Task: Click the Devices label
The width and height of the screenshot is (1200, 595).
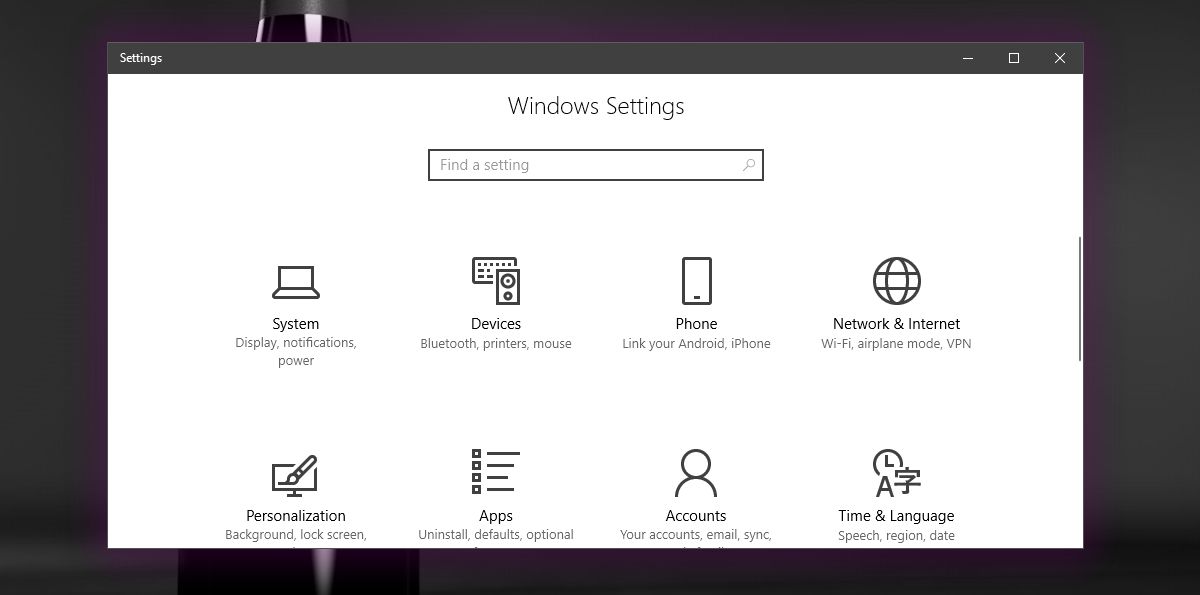Action: [496, 324]
